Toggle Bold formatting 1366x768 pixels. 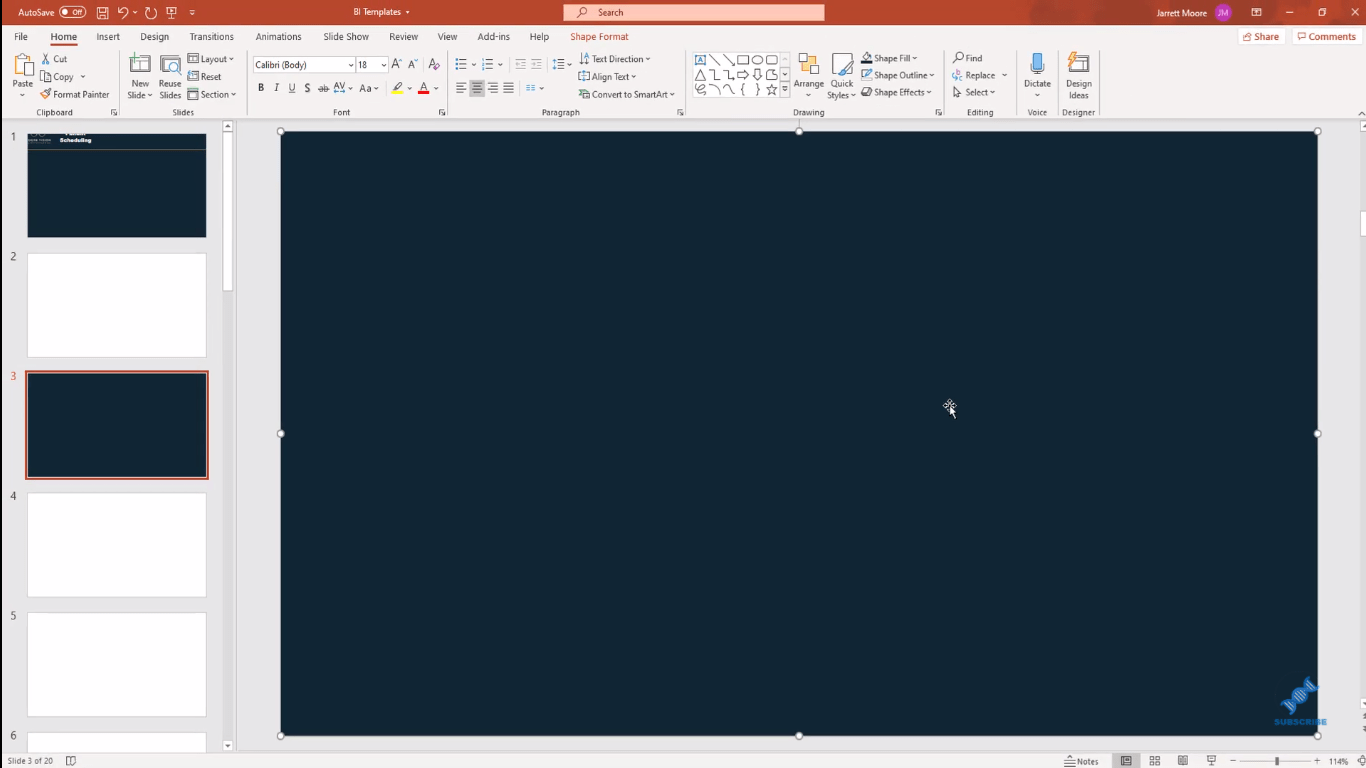pos(261,88)
